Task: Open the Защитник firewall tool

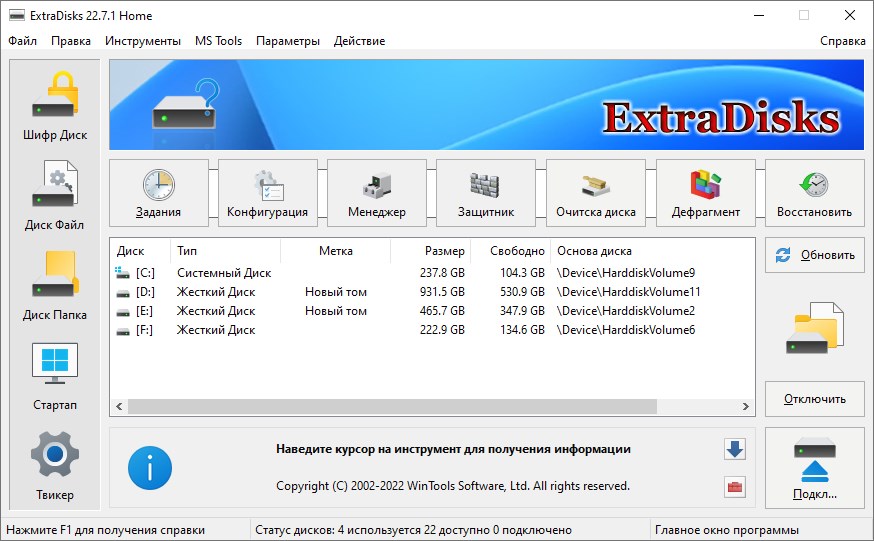Action: pos(486,193)
